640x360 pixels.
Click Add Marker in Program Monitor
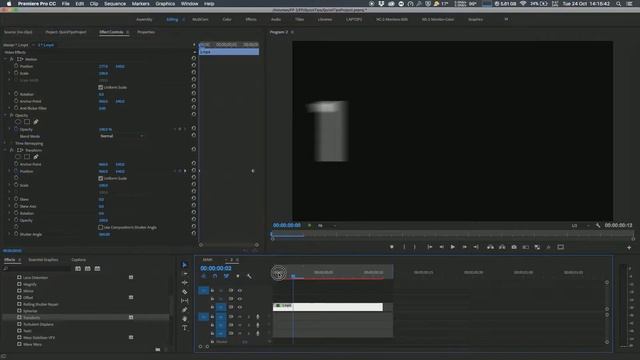tap(391, 247)
